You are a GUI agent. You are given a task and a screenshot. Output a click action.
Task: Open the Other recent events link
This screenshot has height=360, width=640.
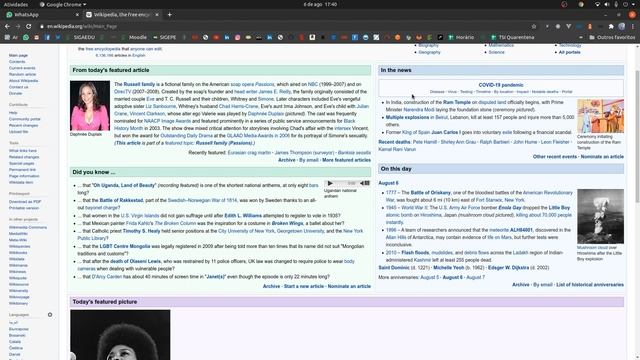point(555,157)
